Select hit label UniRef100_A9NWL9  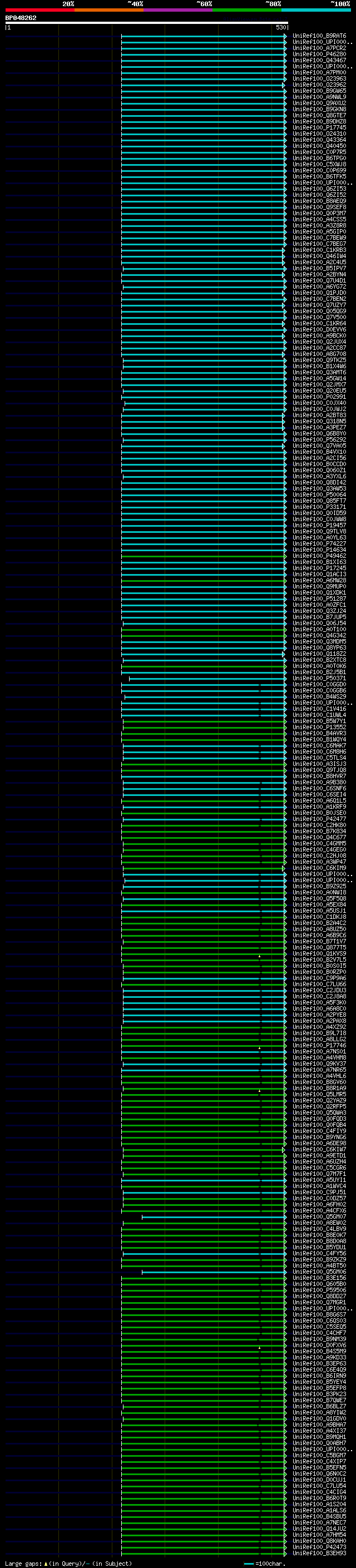(319, 97)
